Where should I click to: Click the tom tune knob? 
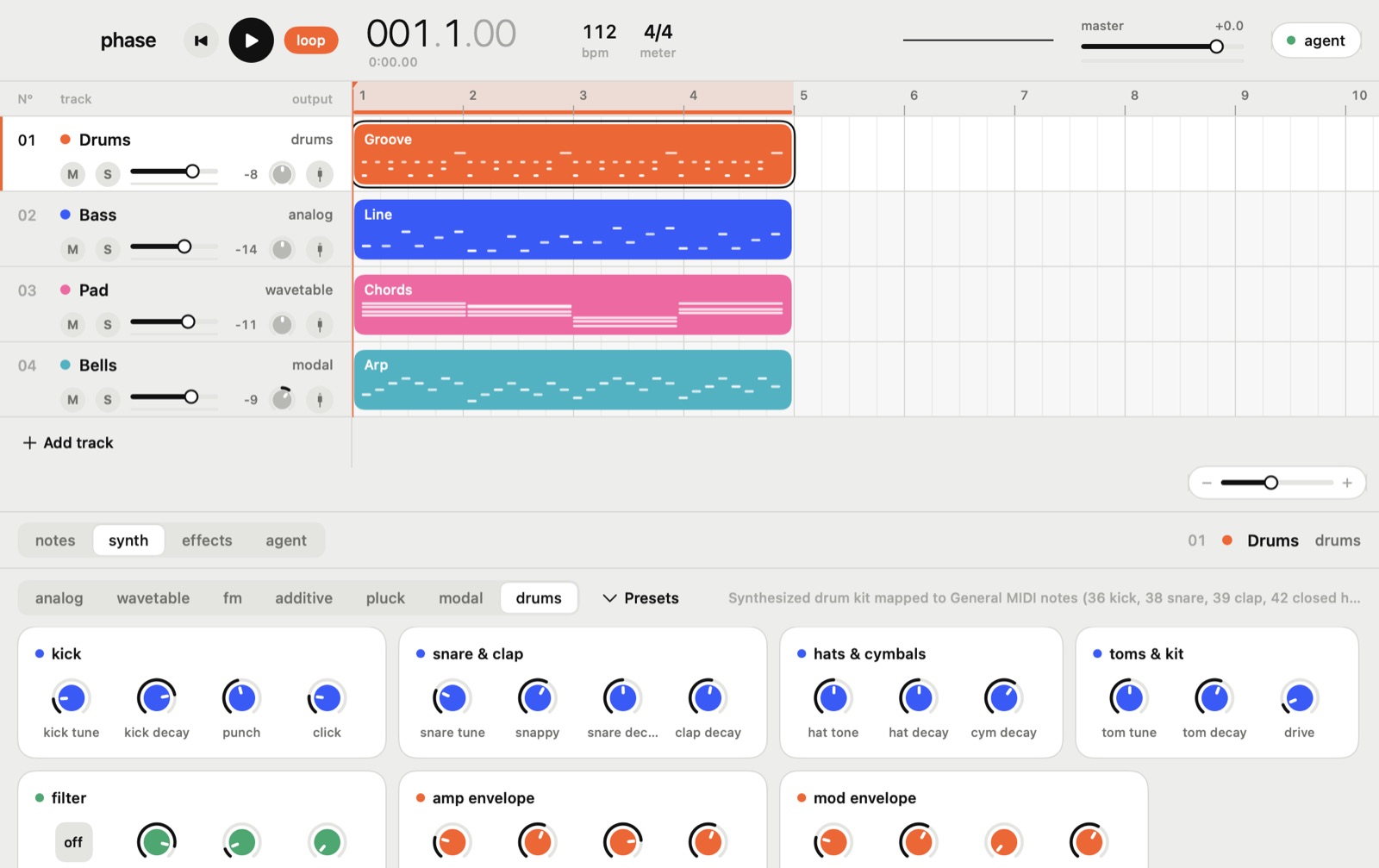(x=1128, y=698)
